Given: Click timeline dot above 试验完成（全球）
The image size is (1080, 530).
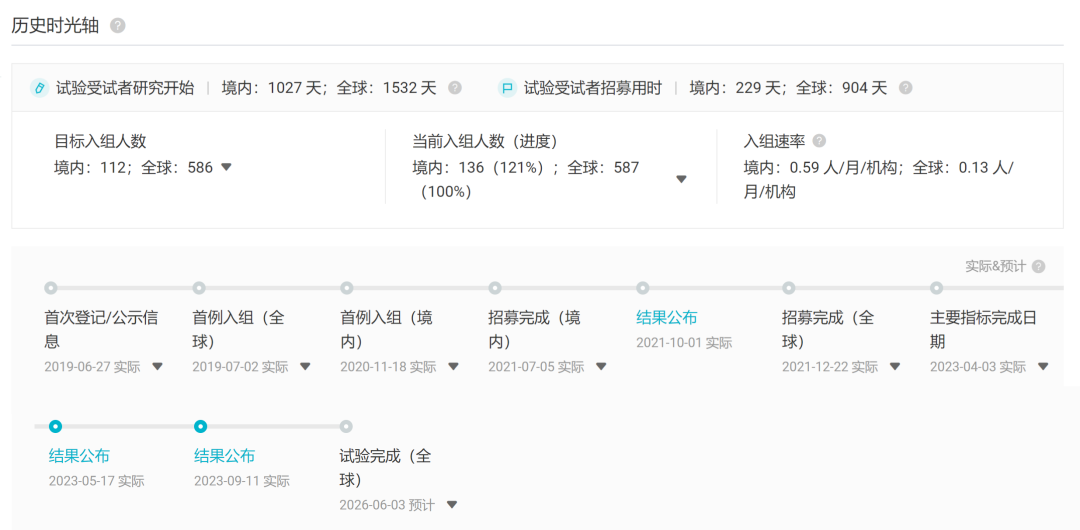Looking at the screenshot, I should pyautogui.click(x=346, y=426).
